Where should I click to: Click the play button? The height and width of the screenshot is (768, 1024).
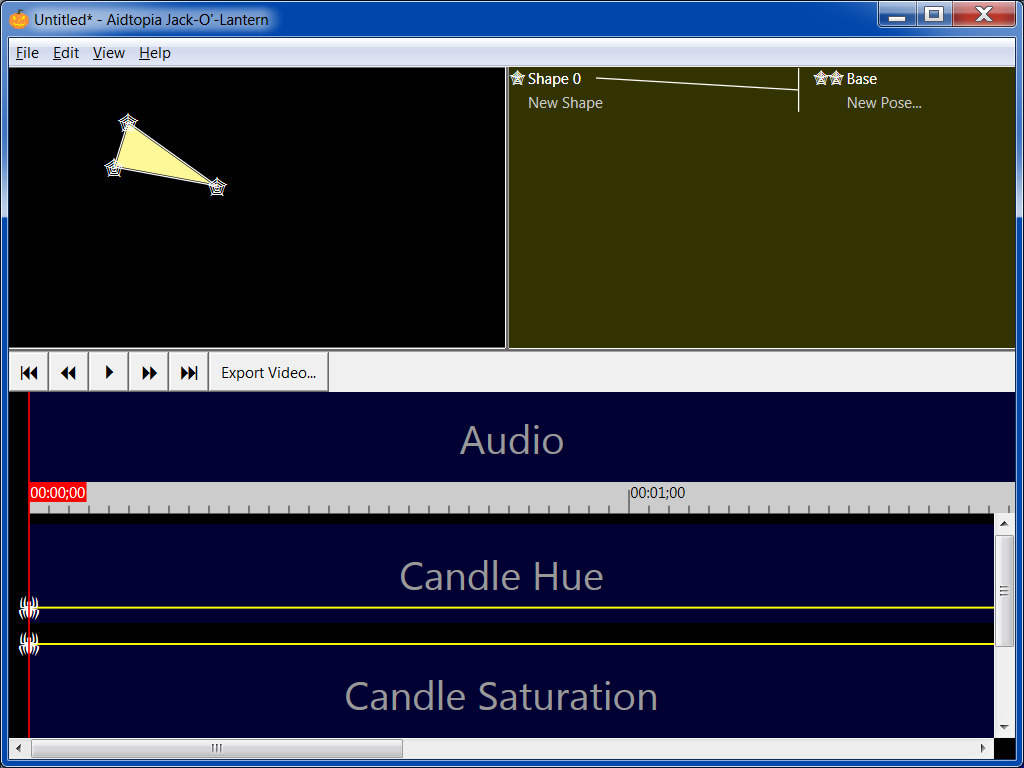coord(108,372)
